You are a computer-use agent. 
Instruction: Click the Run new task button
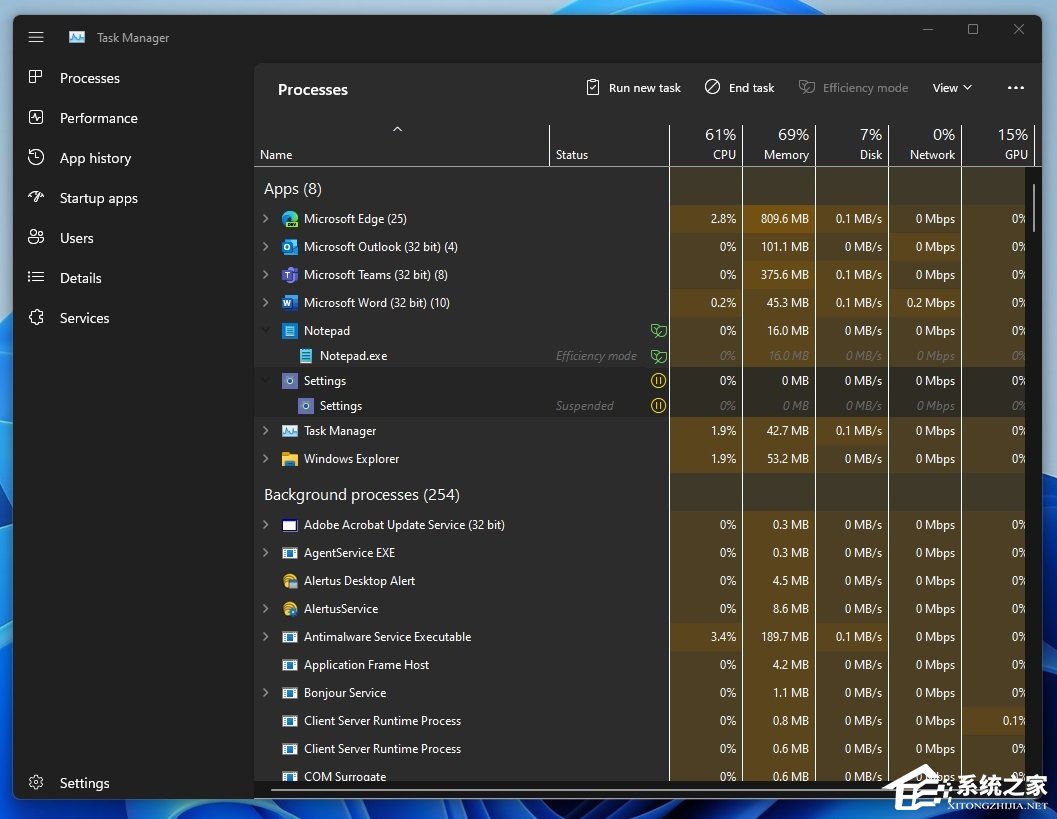tap(633, 88)
